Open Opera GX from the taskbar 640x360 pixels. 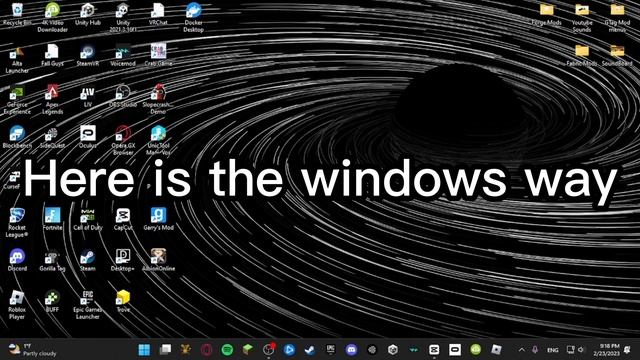[x=206, y=350]
